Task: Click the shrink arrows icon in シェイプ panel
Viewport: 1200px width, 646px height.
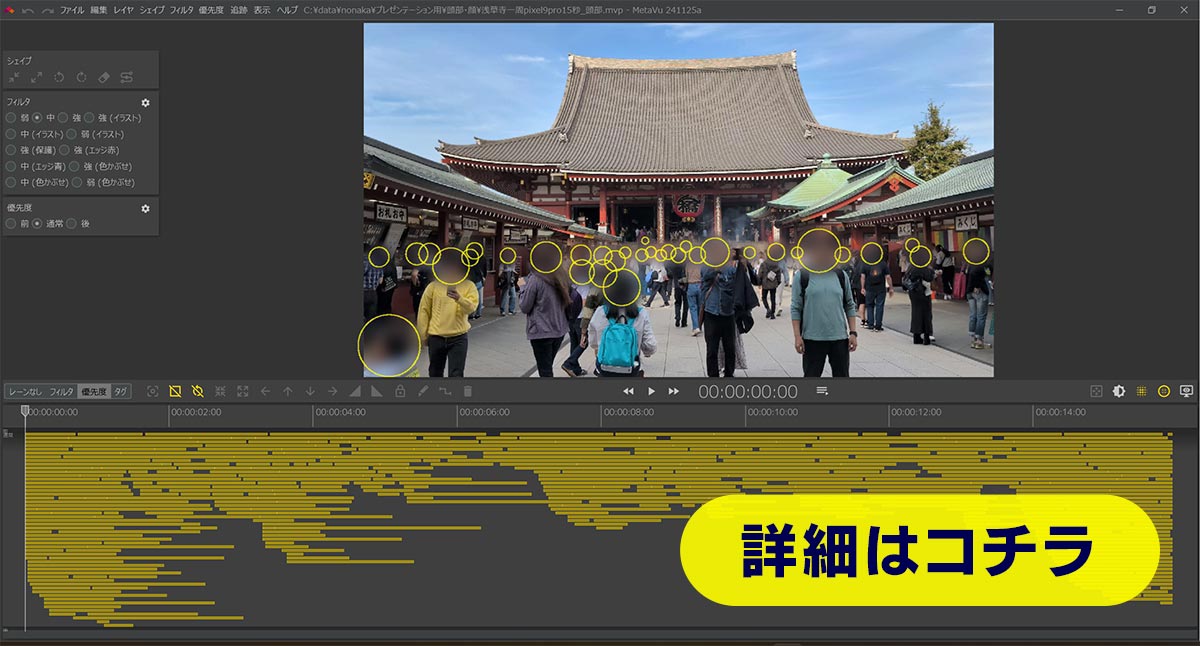Action: click(14, 77)
